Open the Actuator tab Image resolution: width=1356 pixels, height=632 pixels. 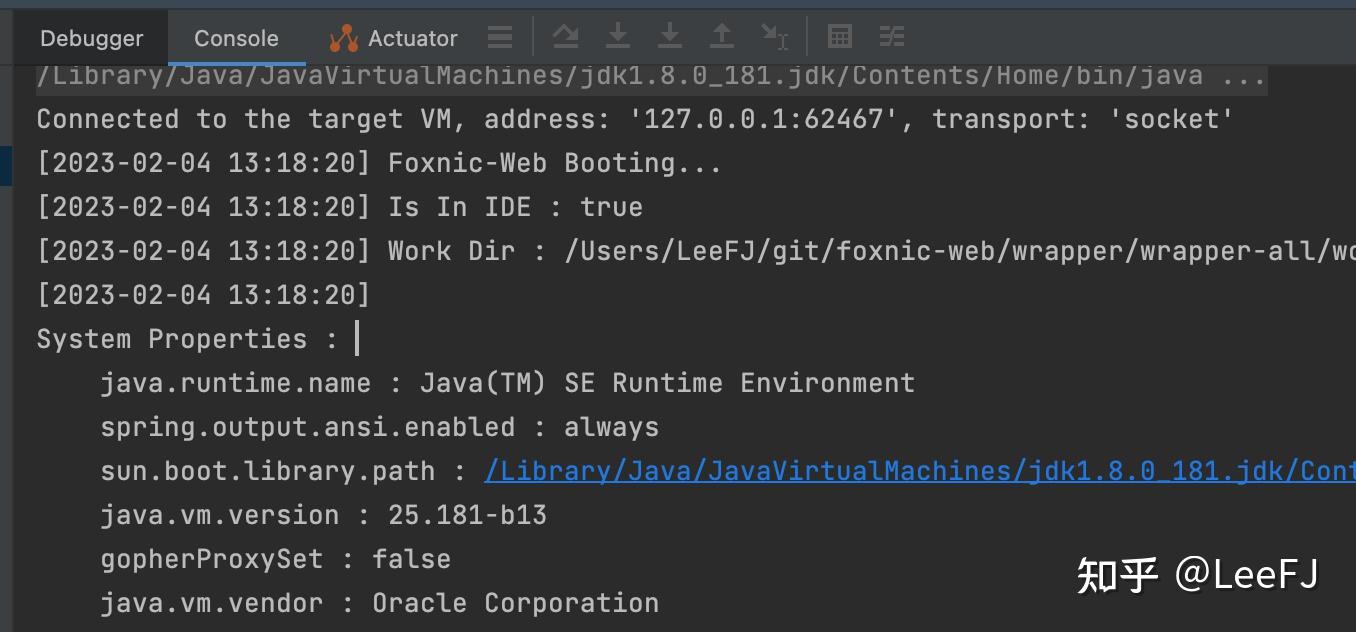pyautogui.click(x=394, y=38)
